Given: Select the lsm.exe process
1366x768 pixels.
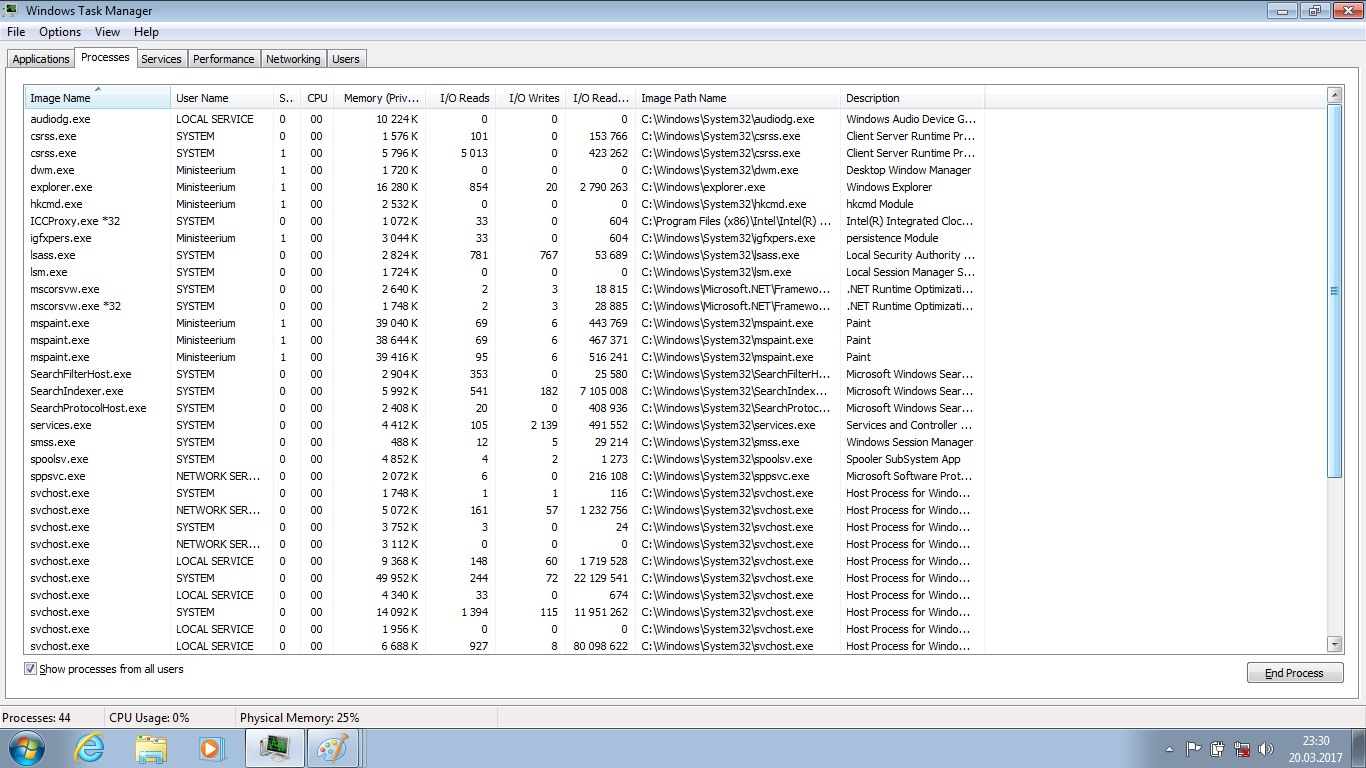Looking at the screenshot, I should [505, 272].
